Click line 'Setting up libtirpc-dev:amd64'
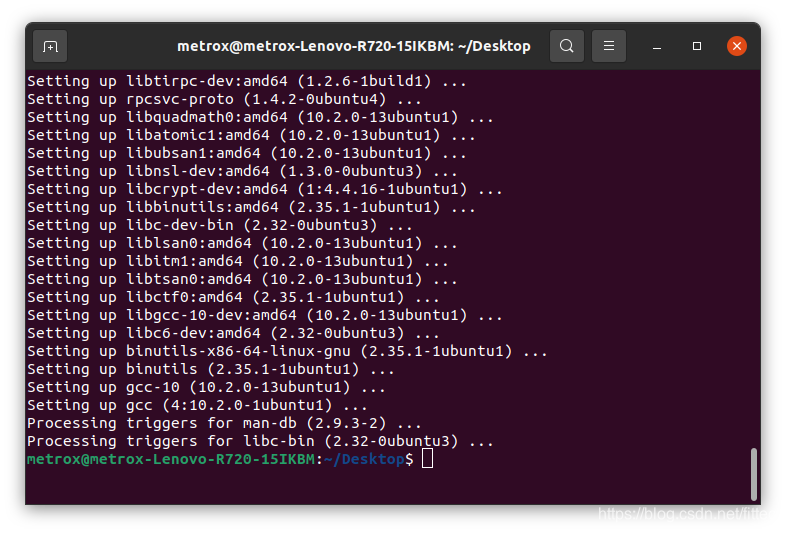This screenshot has height=533, width=786. pos(247,81)
